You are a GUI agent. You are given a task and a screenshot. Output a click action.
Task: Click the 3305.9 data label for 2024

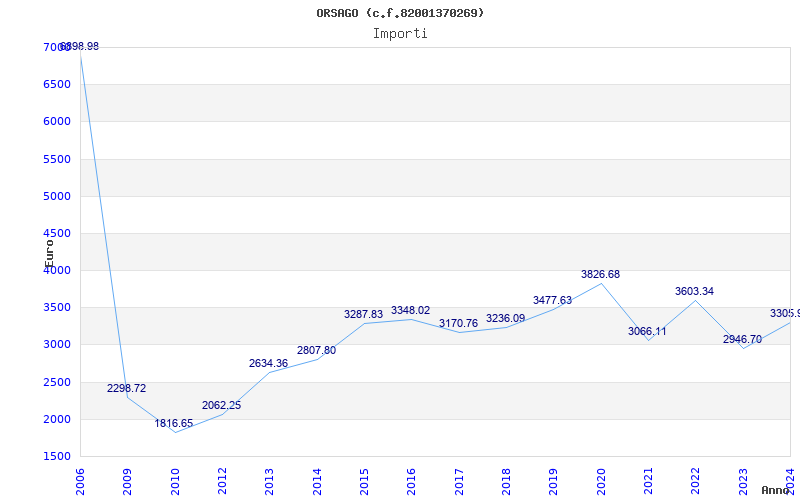click(785, 313)
